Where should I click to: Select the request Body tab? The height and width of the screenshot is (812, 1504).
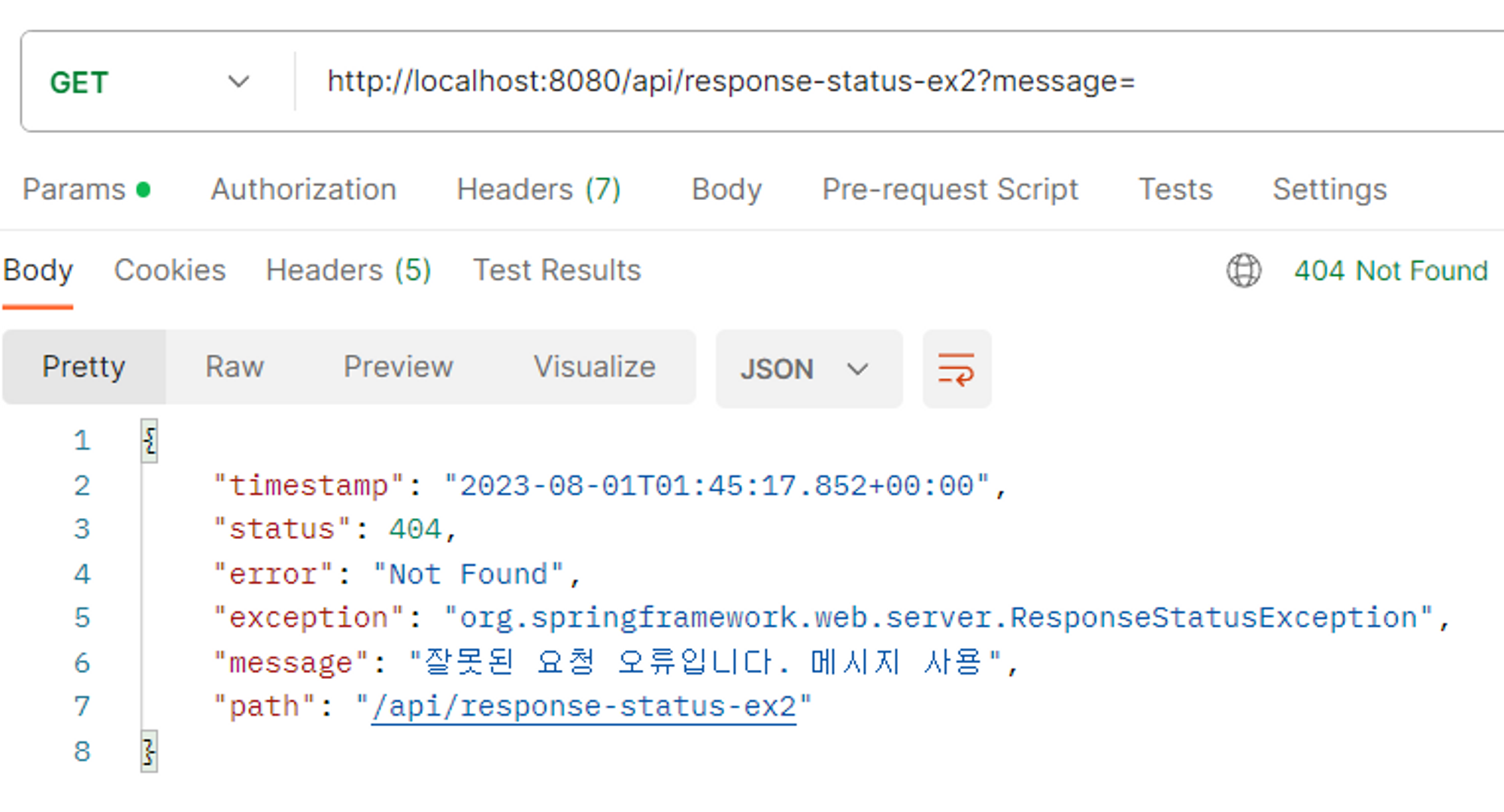click(x=726, y=189)
